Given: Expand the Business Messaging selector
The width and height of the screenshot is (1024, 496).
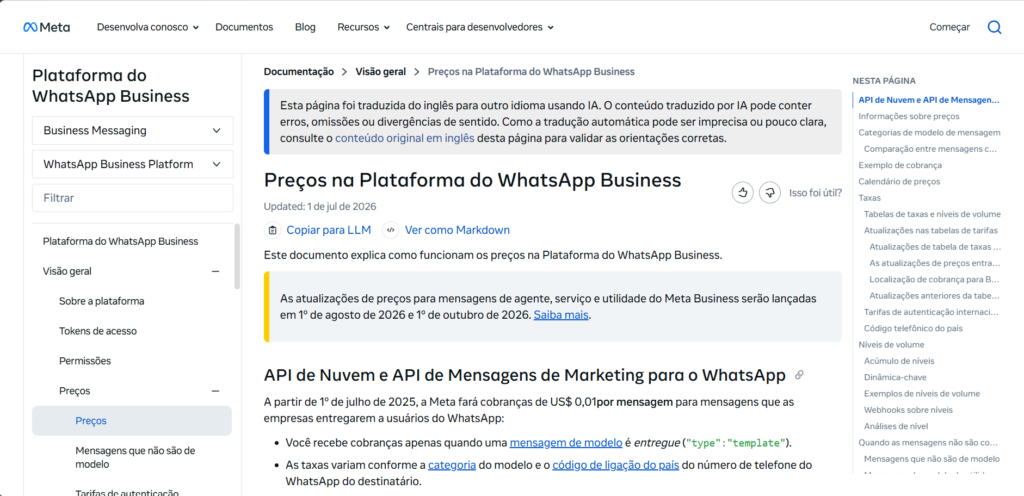Looking at the screenshot, I should click(133, 131).
